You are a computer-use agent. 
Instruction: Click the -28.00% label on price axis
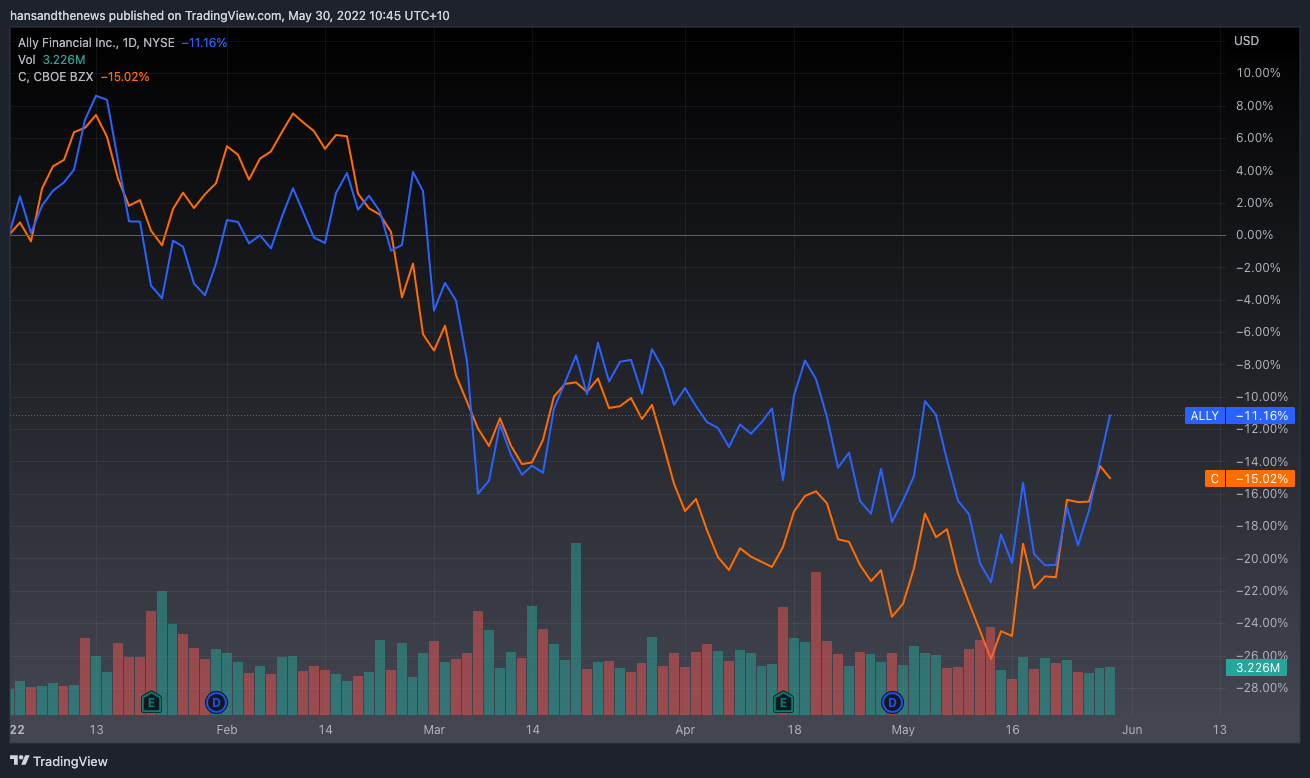coord(1258,688)
